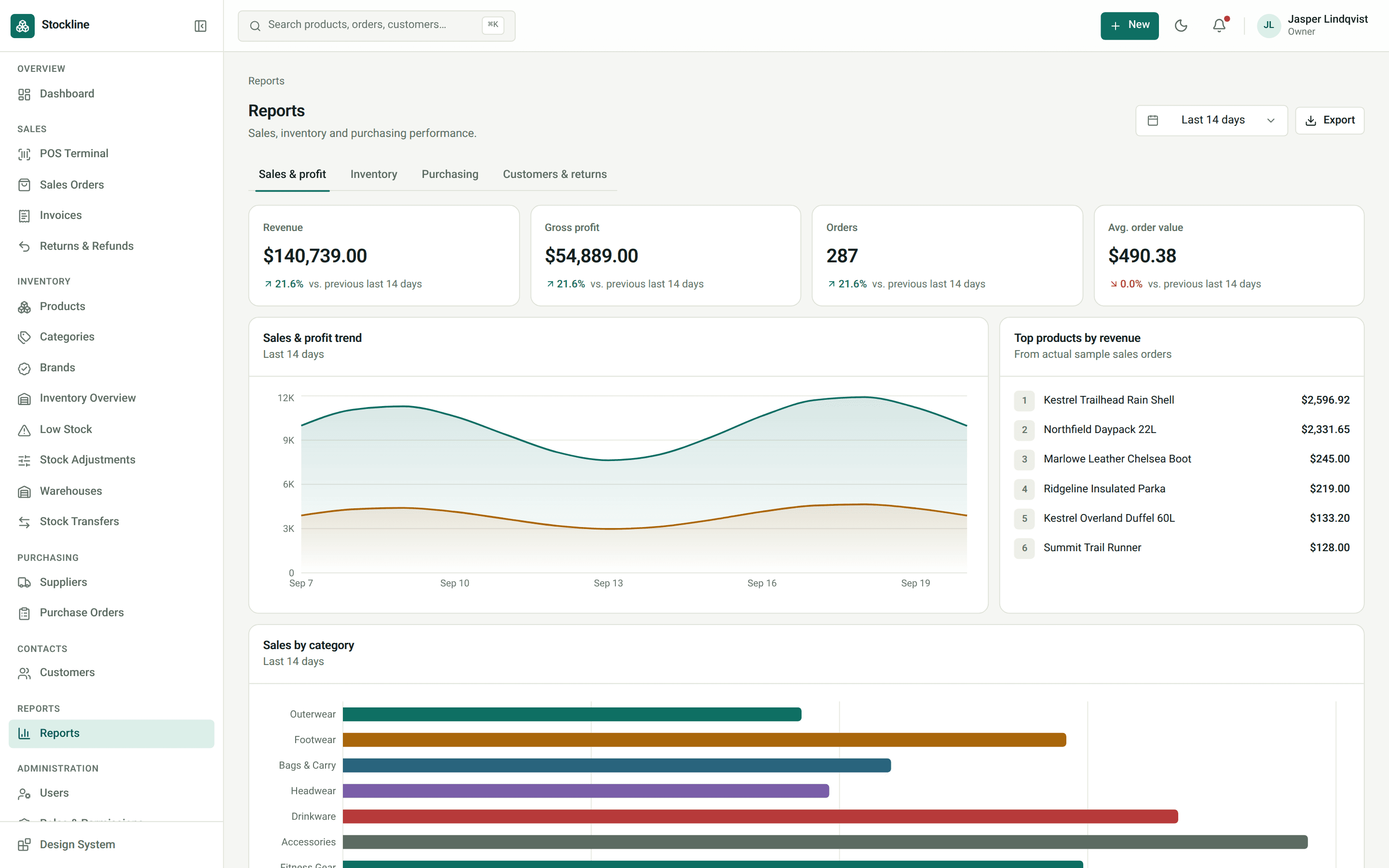The image size is (1389, 868).
Task: Switch to Sales & profit tab
Action: tap(292, 175)
